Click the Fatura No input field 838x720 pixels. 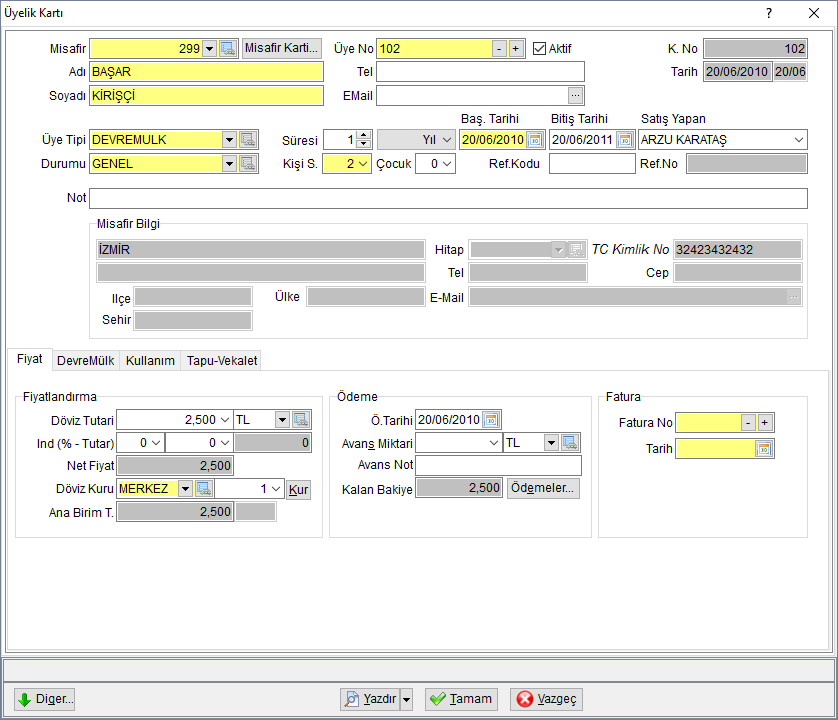point(709,423)
